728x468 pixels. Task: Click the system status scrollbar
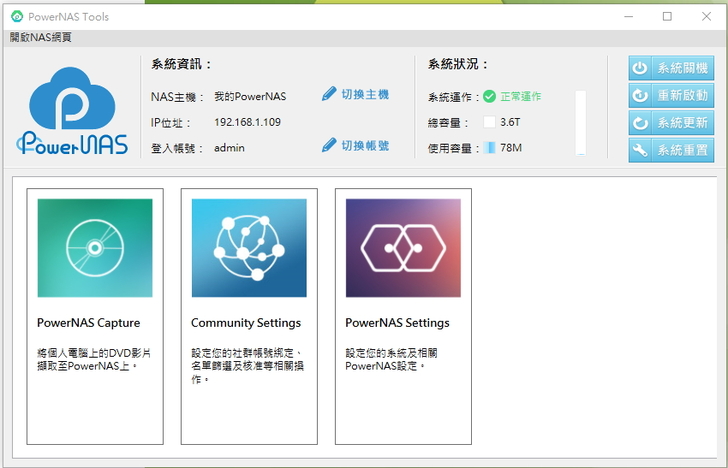click(x=581, y=122)
